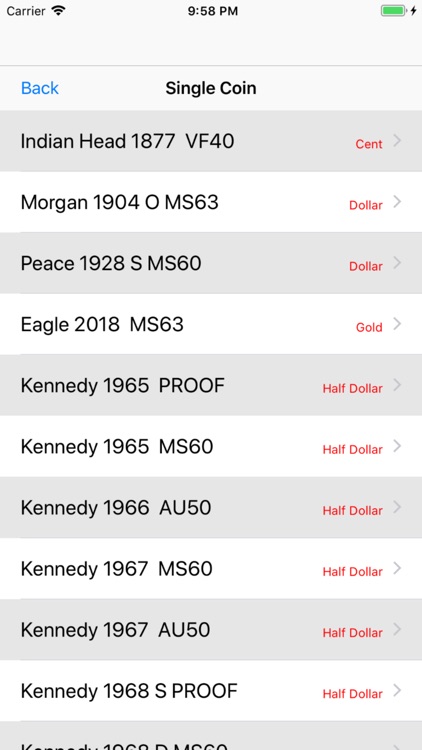Open the Indian Head 1877 VF40 entry
Screen dimensions: 422x750
(x=211, y=141)
